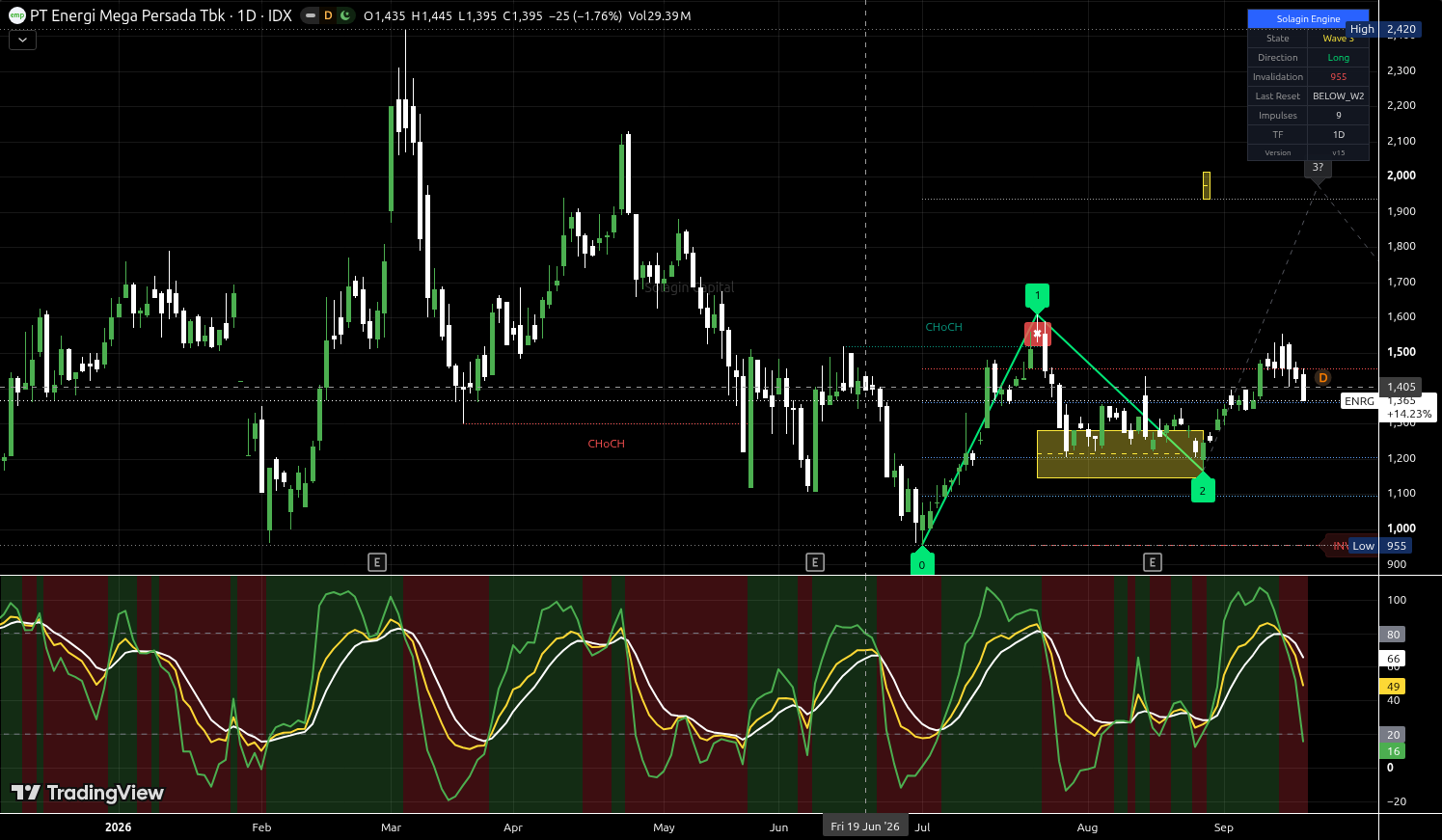The height and width of the screenshot is (840, 1442).
Task: Click the ENRG last price label
Action: tap(1359, 401)
